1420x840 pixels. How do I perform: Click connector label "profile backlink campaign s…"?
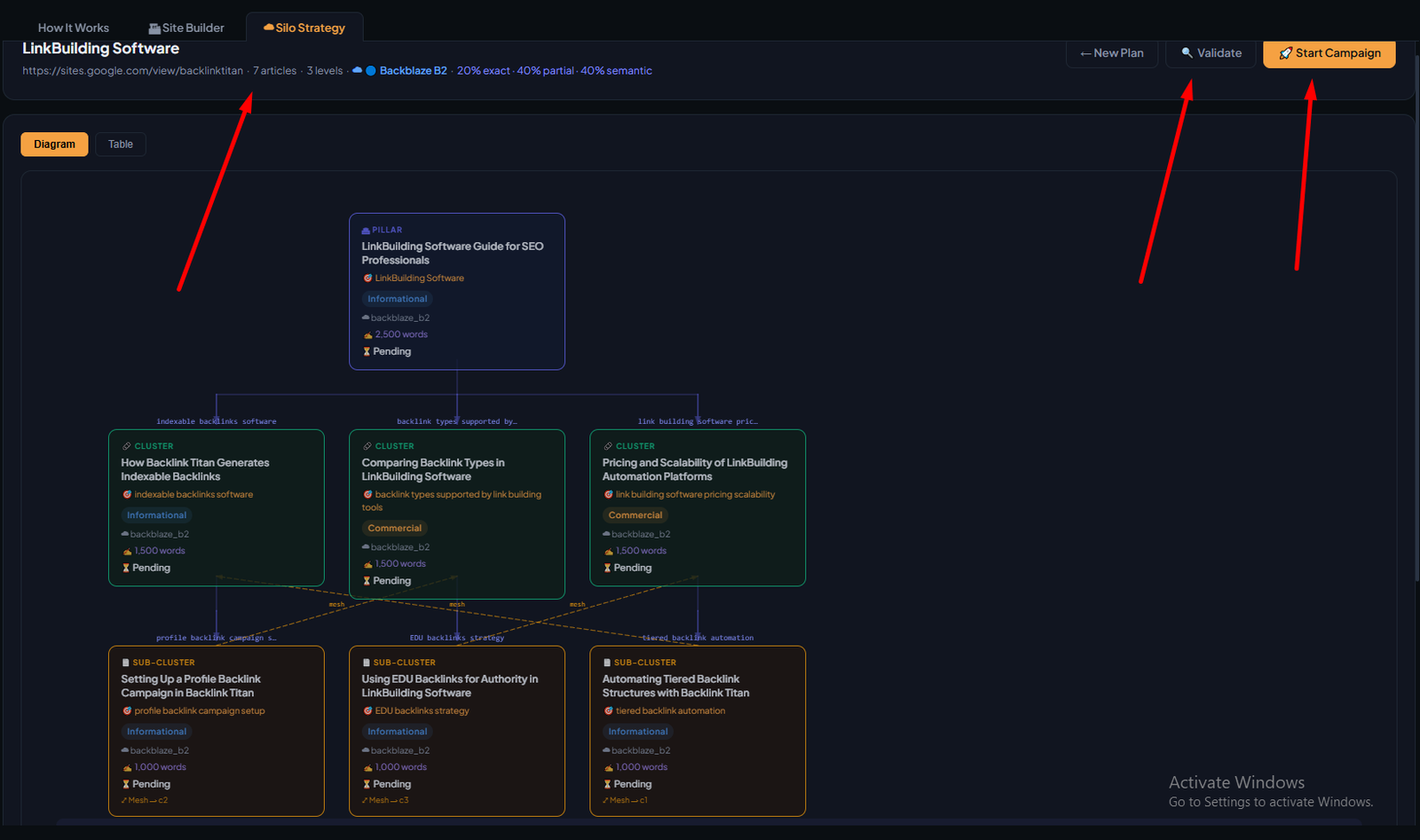(217, 639)
